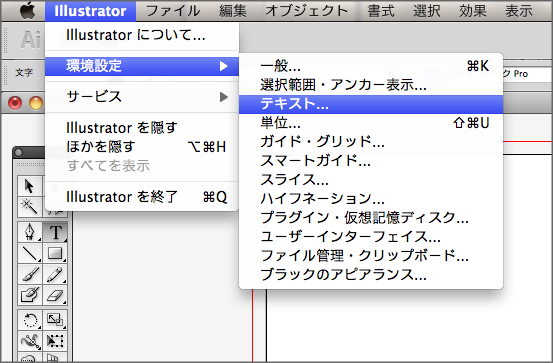Viewport: 553px width, 363px height.
Task: Select the Rotate tool
Action: 30,320
